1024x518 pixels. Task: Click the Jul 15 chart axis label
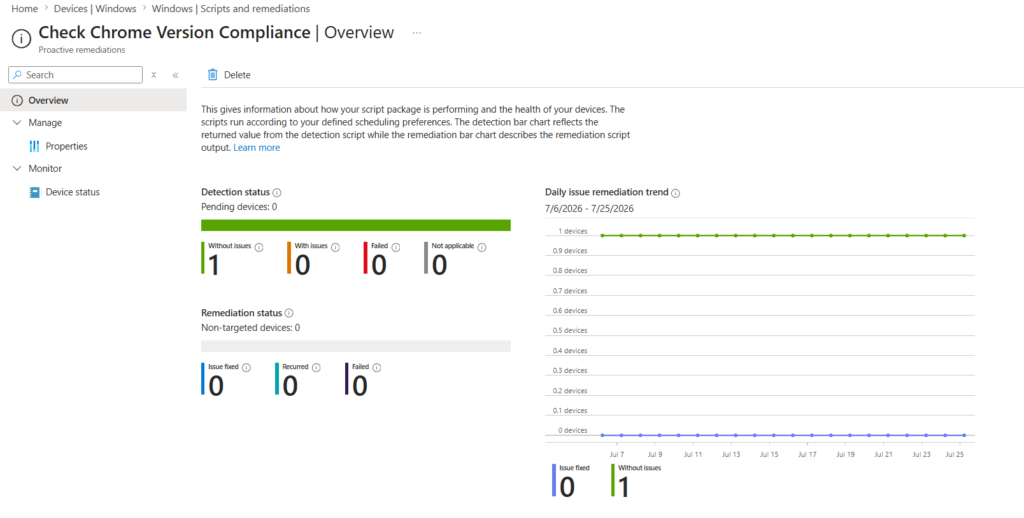pos(770,453)
